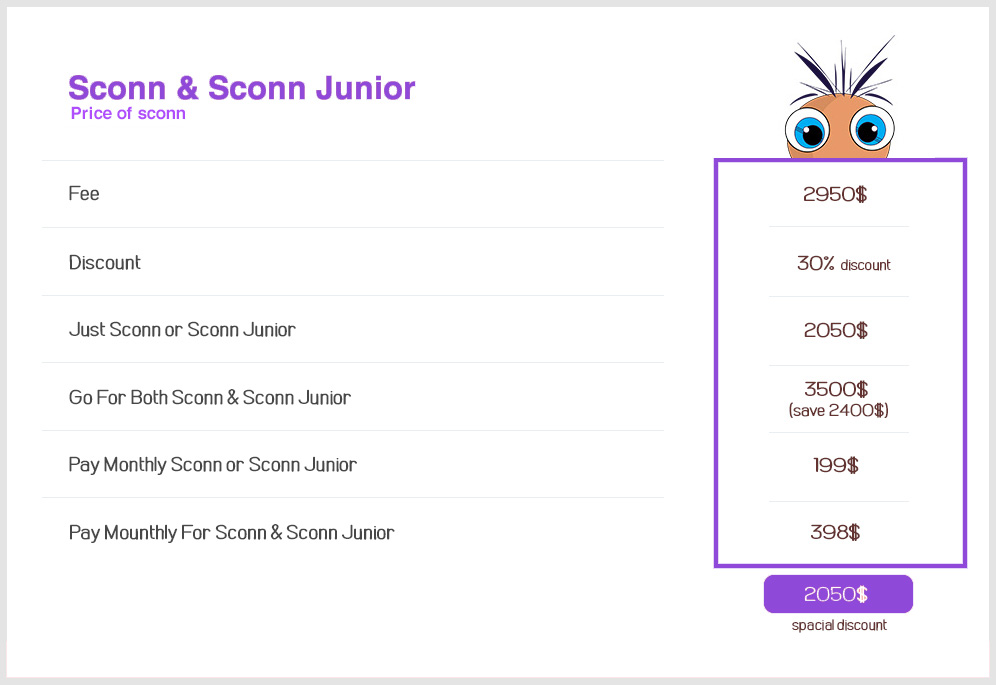Viewport: 996px width, 685px height.
Task: Click the mascot's spiky hair
Action: (842, 67)
